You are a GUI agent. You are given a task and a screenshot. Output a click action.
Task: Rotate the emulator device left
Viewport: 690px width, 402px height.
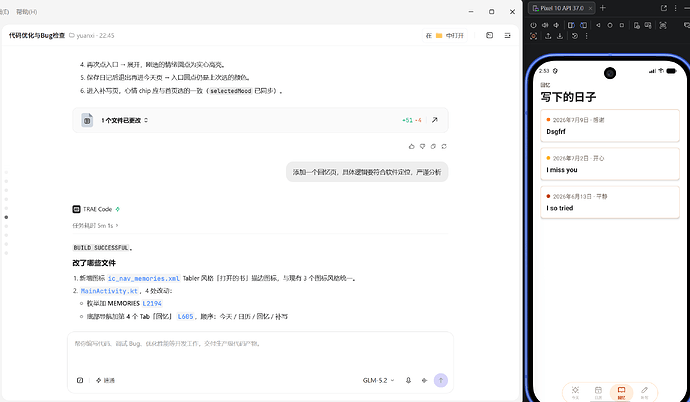pos(571,26)
